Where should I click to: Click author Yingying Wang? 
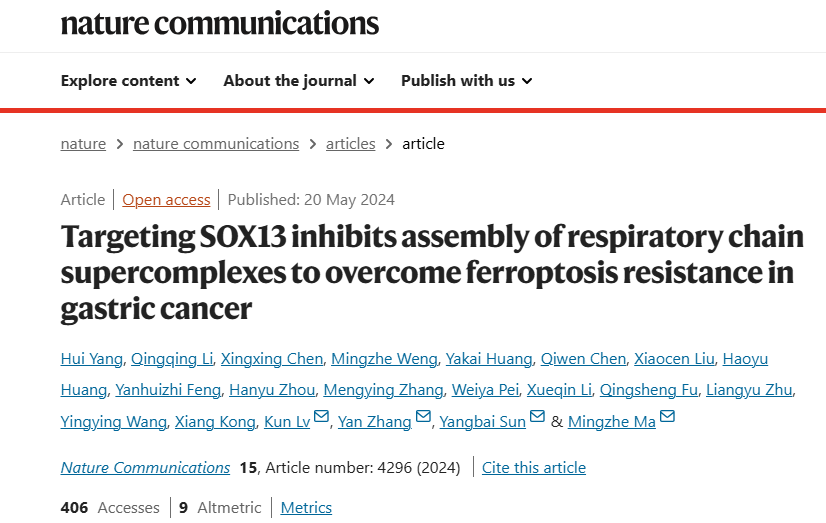[x=113, y=422]
